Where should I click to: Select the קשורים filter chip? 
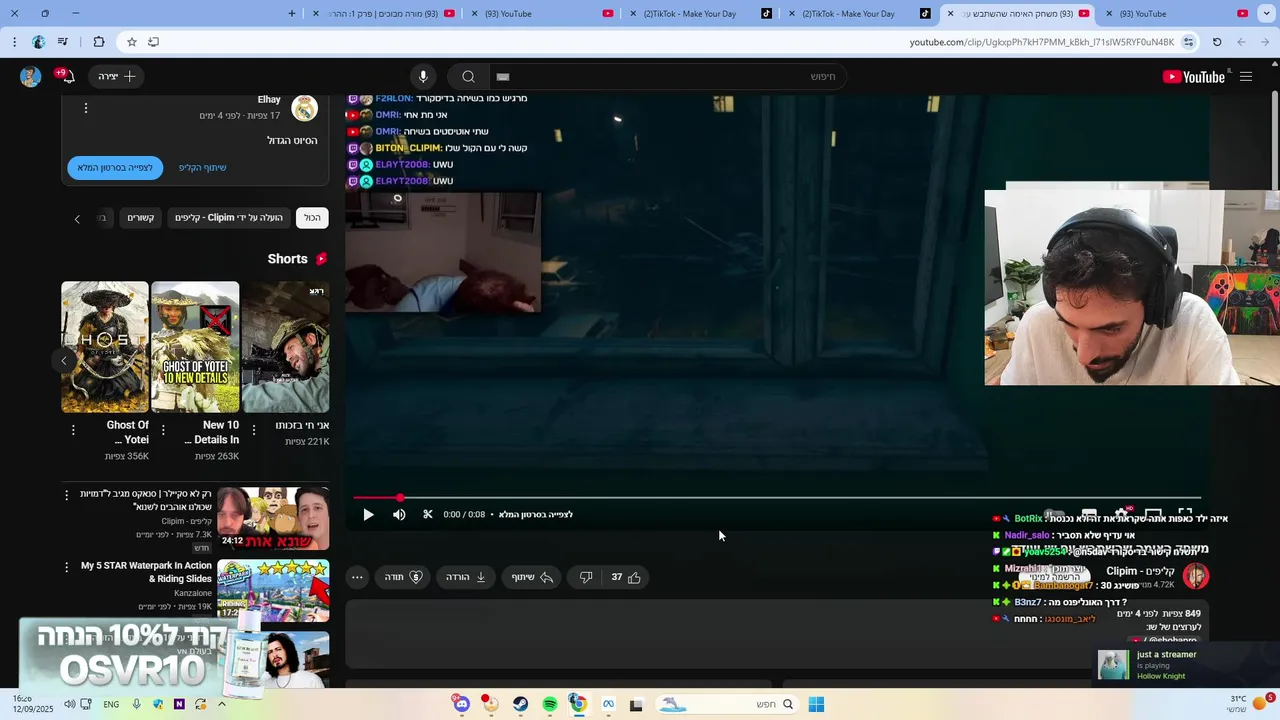[x=141, y=217]
